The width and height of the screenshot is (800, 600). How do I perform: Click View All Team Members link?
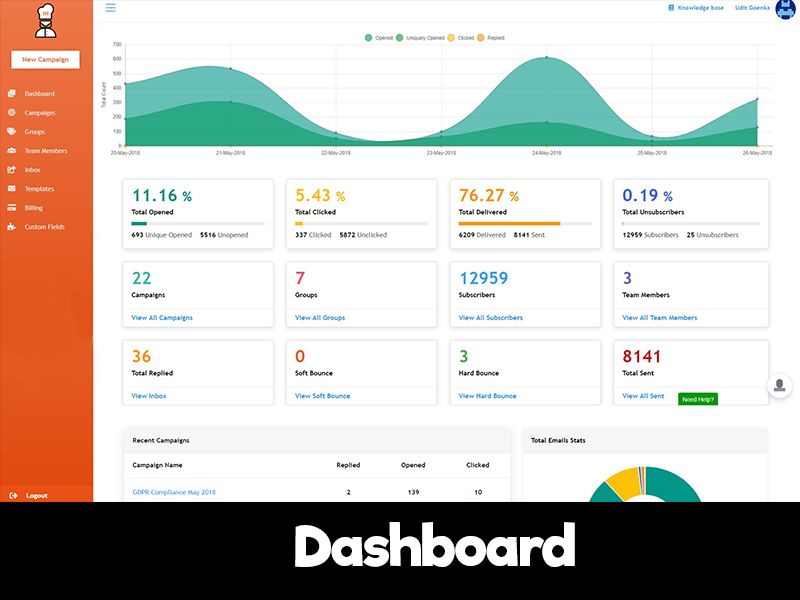point(659,317)
